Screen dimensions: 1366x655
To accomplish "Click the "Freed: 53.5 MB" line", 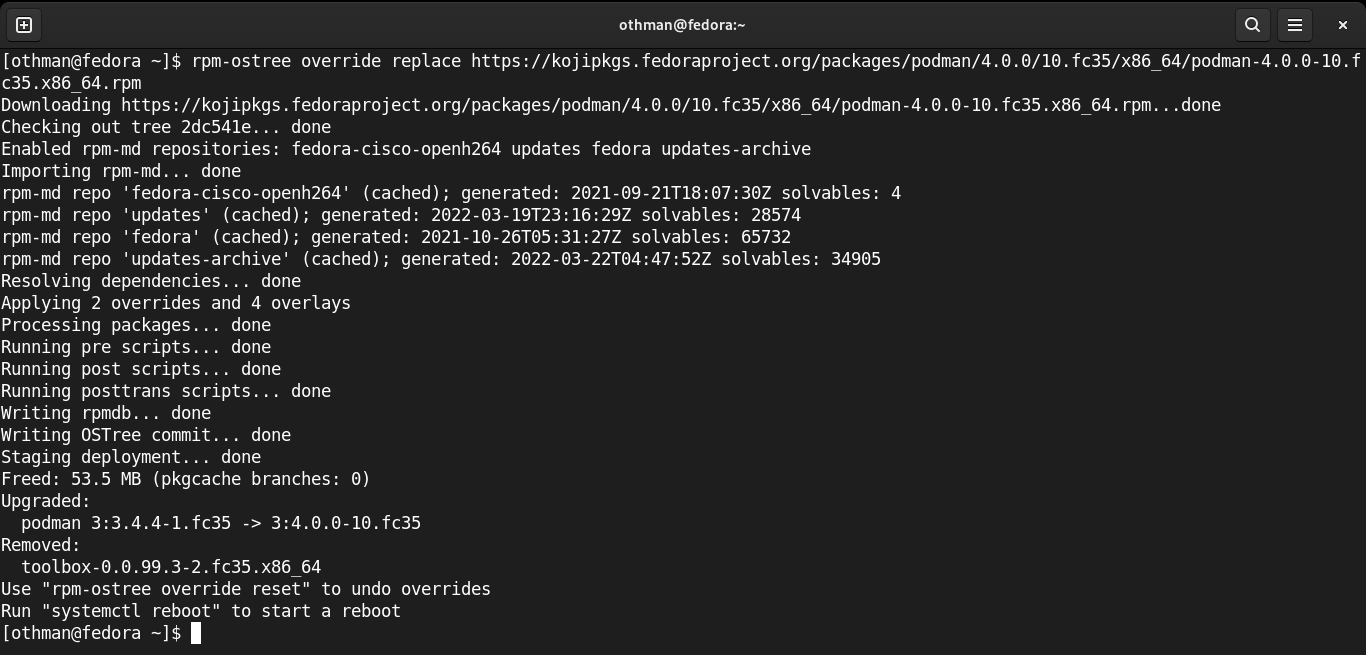I will point(186,479).
